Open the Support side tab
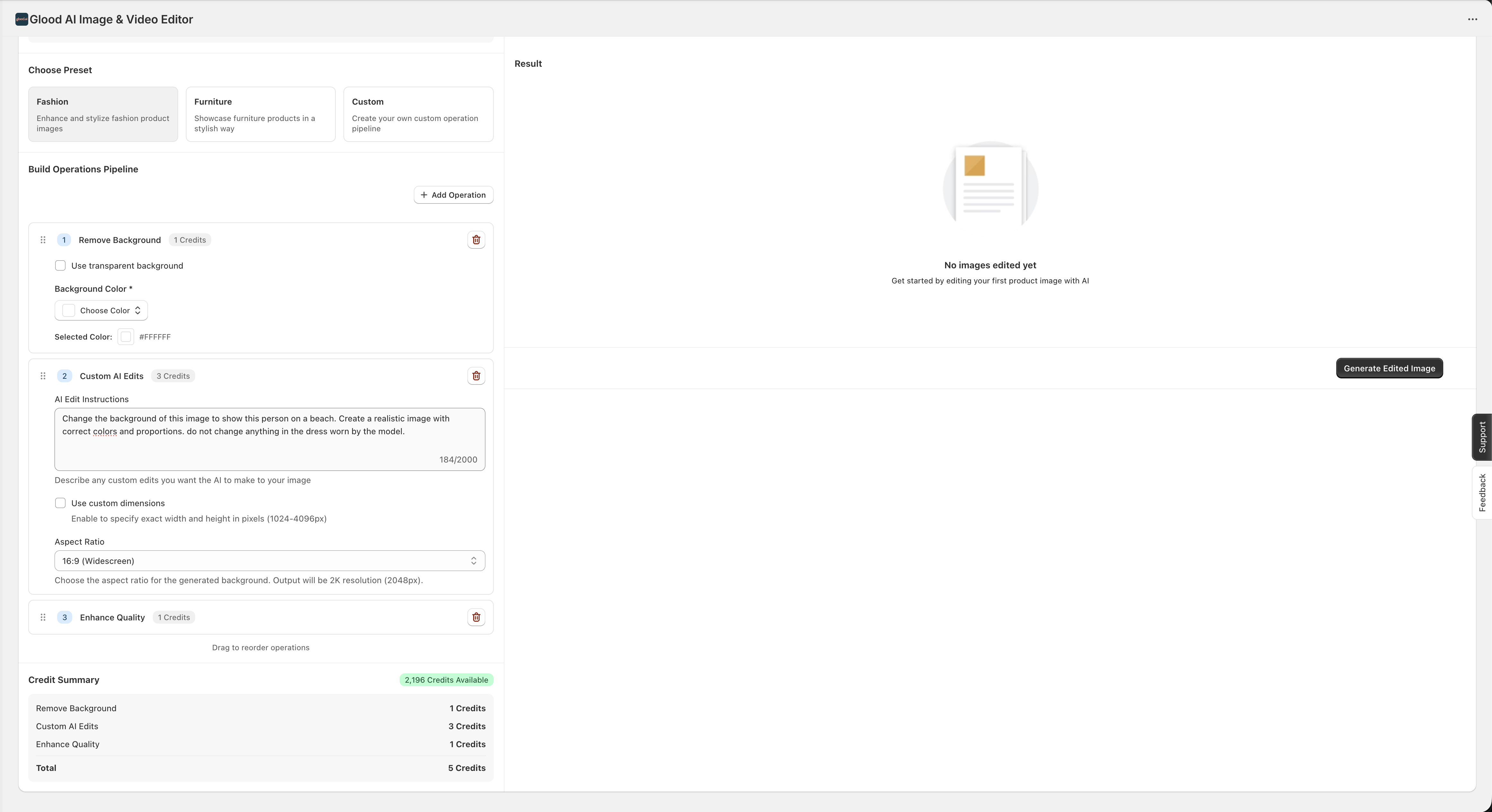Viewport: 1492px width, 812px height. (1482, 437)
